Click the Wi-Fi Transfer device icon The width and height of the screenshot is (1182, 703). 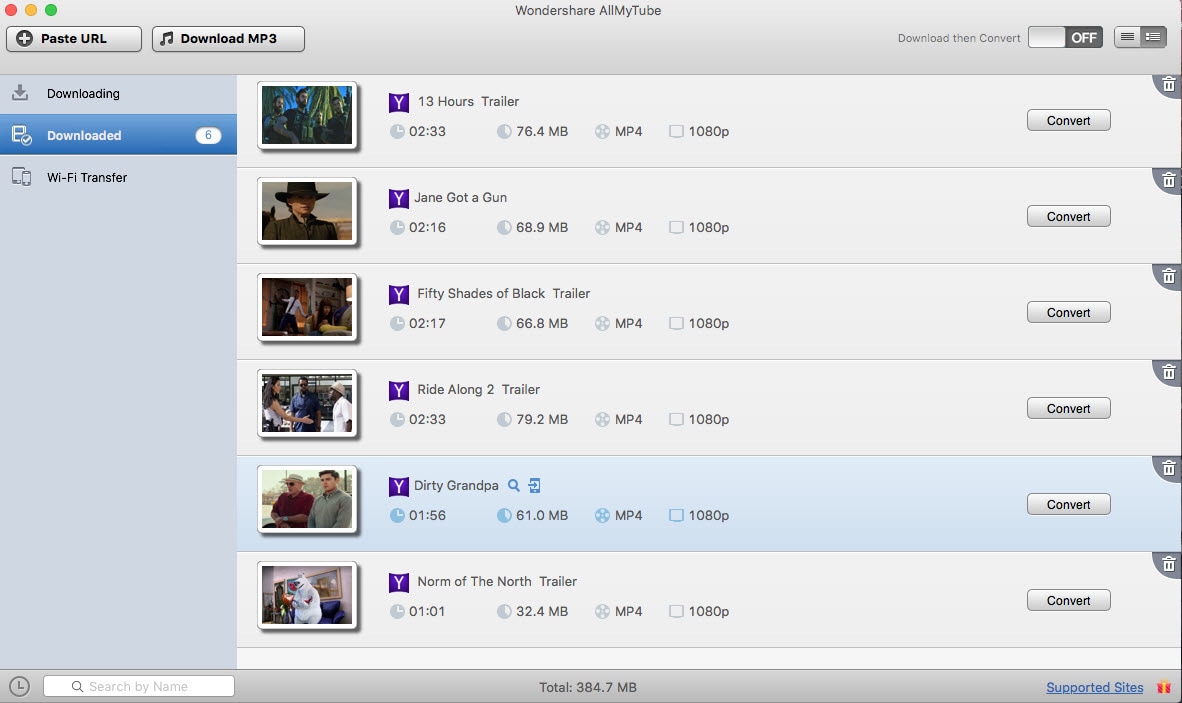[x=21, y=177]
